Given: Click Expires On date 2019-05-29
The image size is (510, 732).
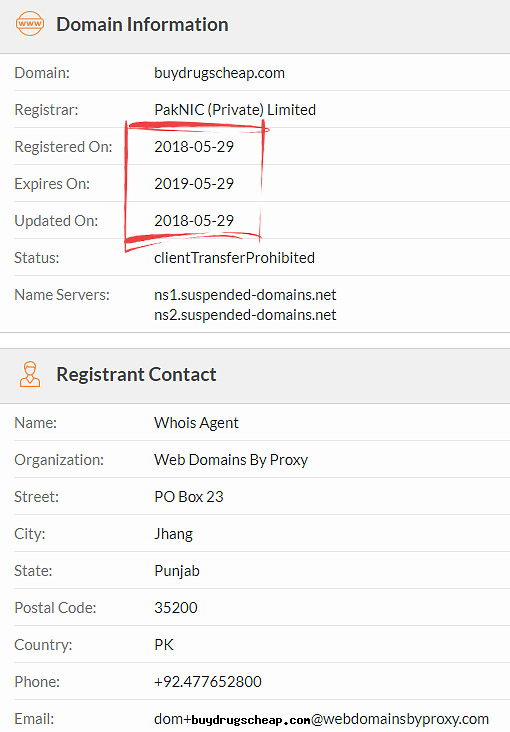Looking at the screenshot, I should click(194, 183).
